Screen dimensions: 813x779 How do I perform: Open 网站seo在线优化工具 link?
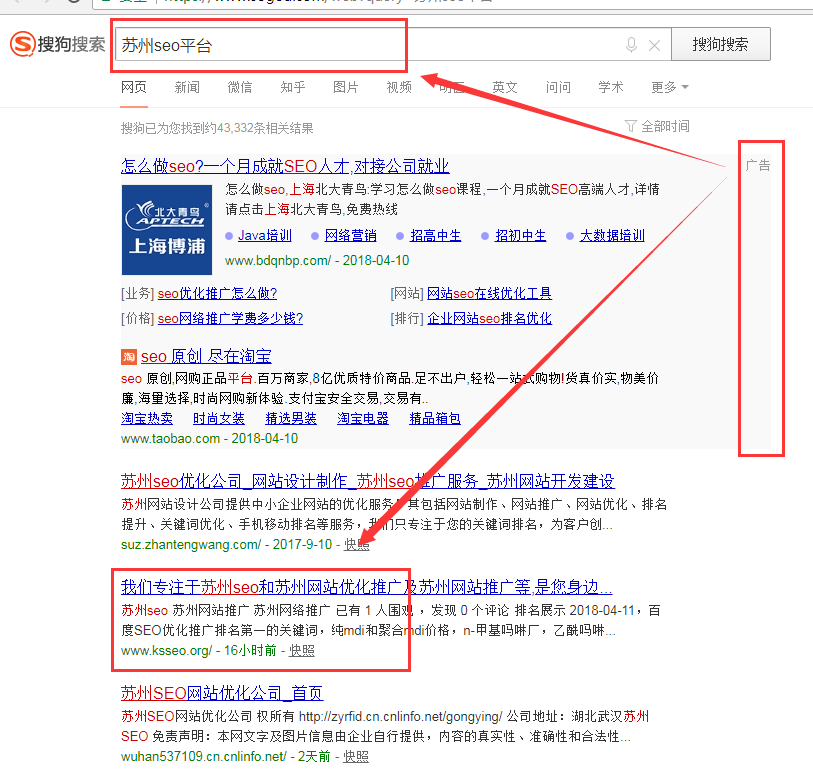pyautogui.click(x=489, y=293)
